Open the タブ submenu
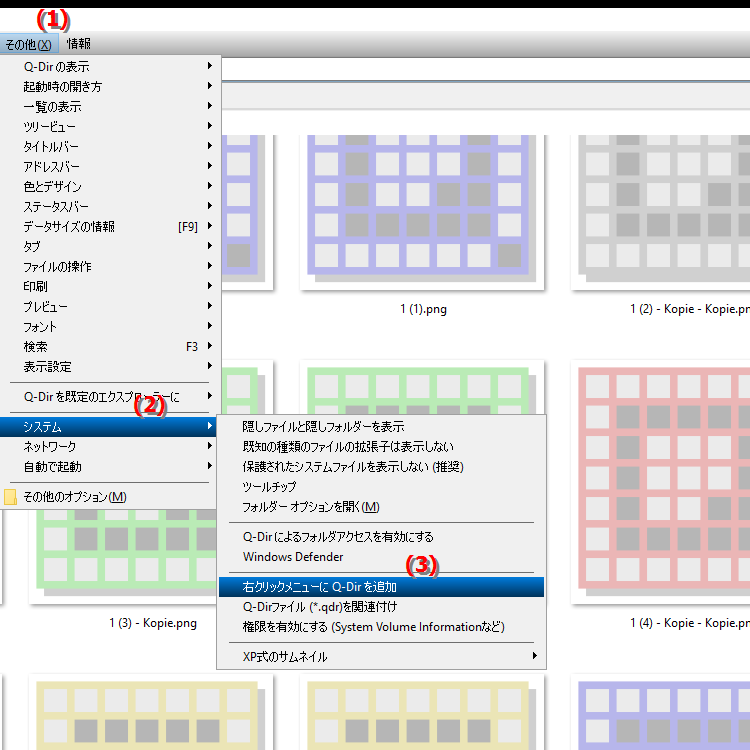The image size is (750, 750). [x=109, y=247]
